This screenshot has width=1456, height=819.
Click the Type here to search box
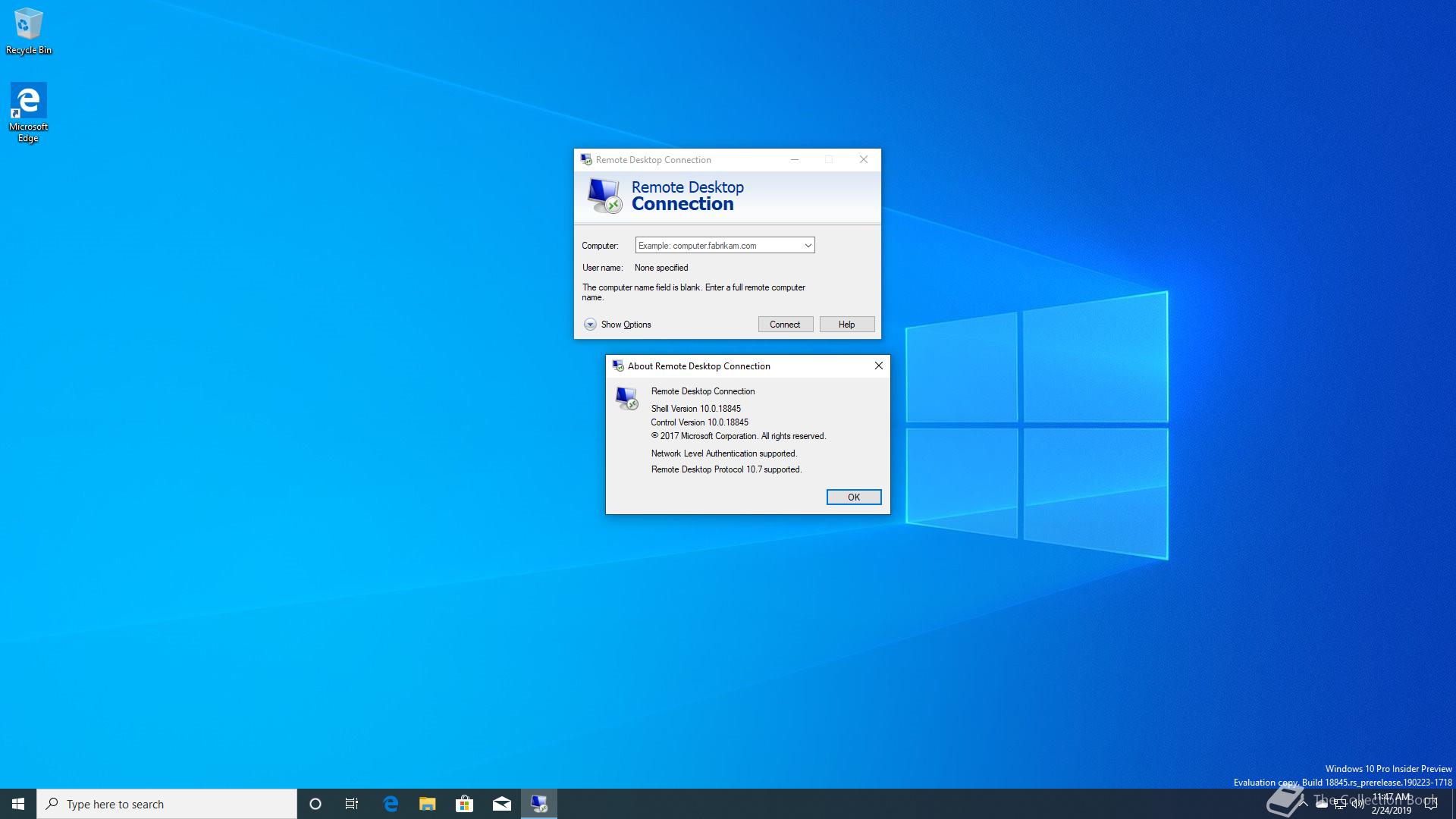[167, 804]
